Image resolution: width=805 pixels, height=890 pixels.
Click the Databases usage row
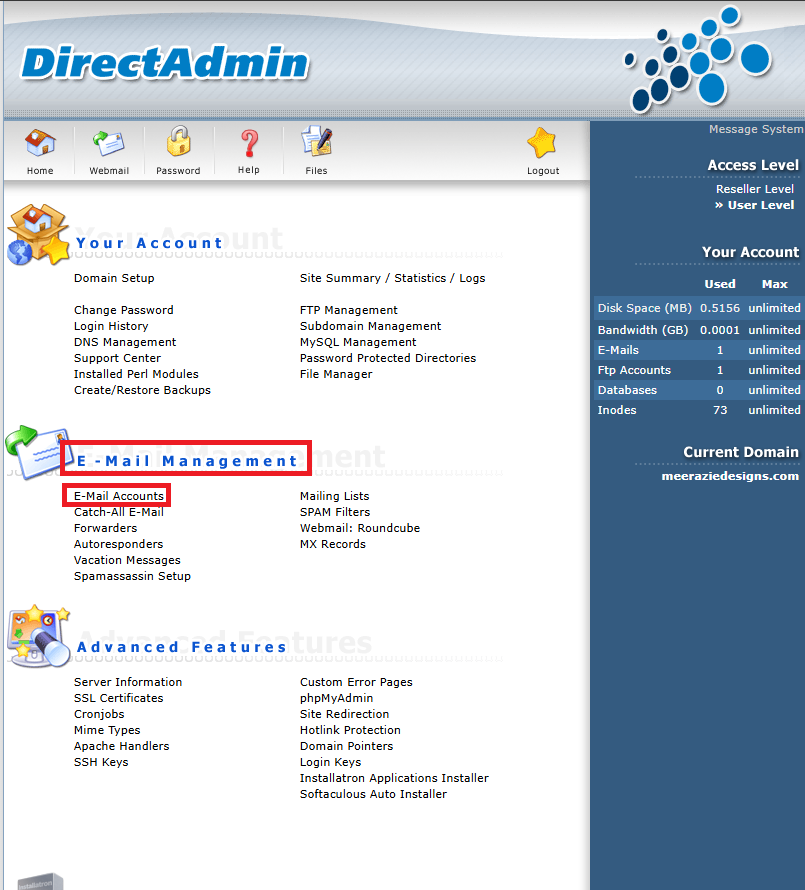tap(699, 390)
